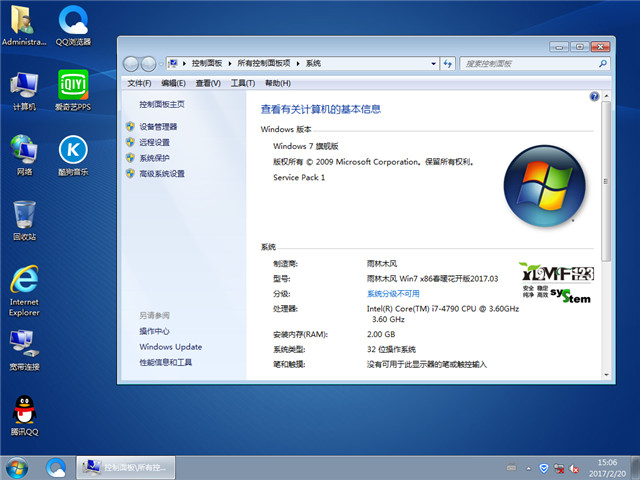Click the Service Pack 1 text

click(299, 178)
